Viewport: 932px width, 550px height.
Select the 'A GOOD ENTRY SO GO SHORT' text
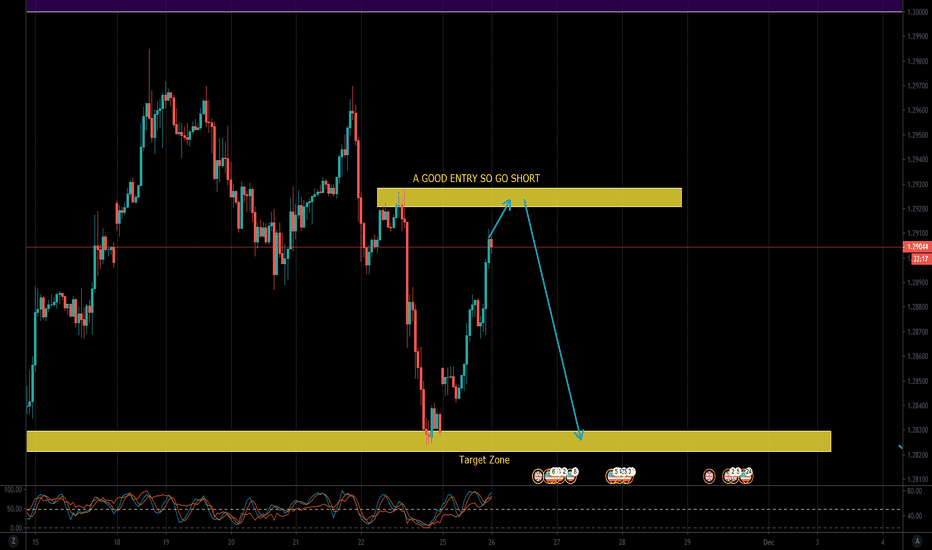click(476, 179)
